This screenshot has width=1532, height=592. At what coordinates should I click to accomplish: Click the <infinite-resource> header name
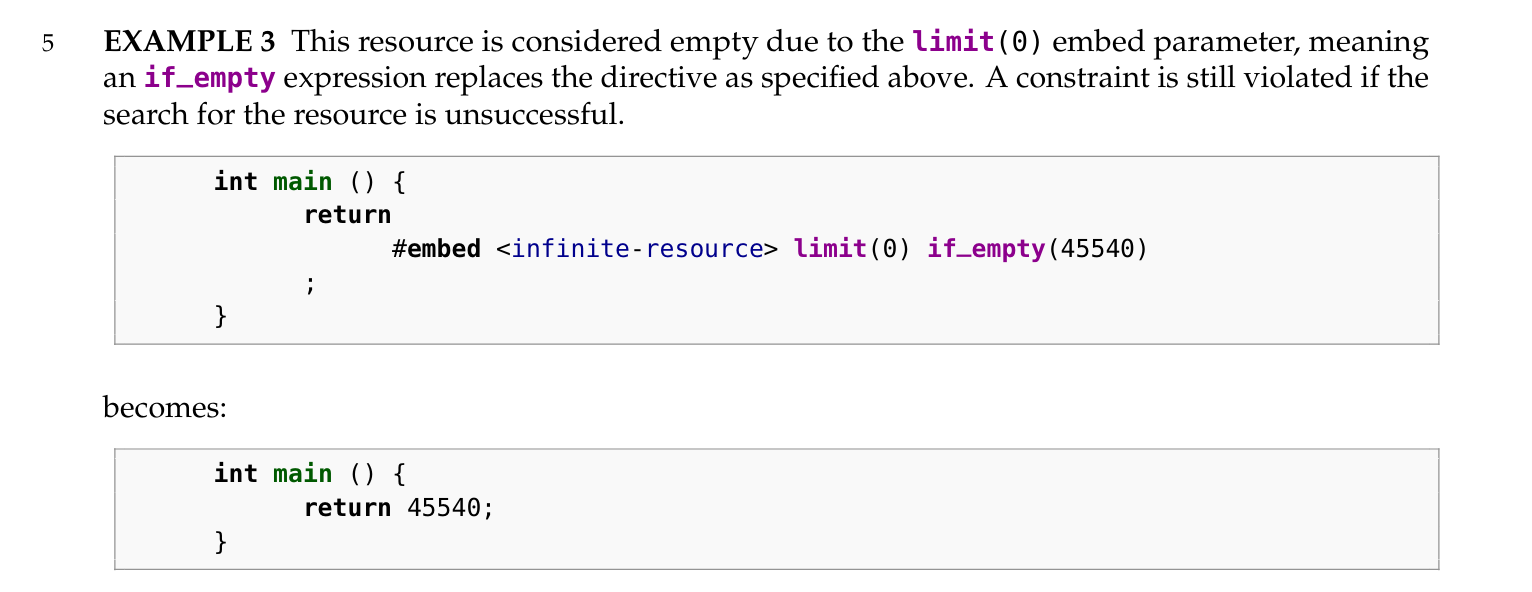click(637, 248)
